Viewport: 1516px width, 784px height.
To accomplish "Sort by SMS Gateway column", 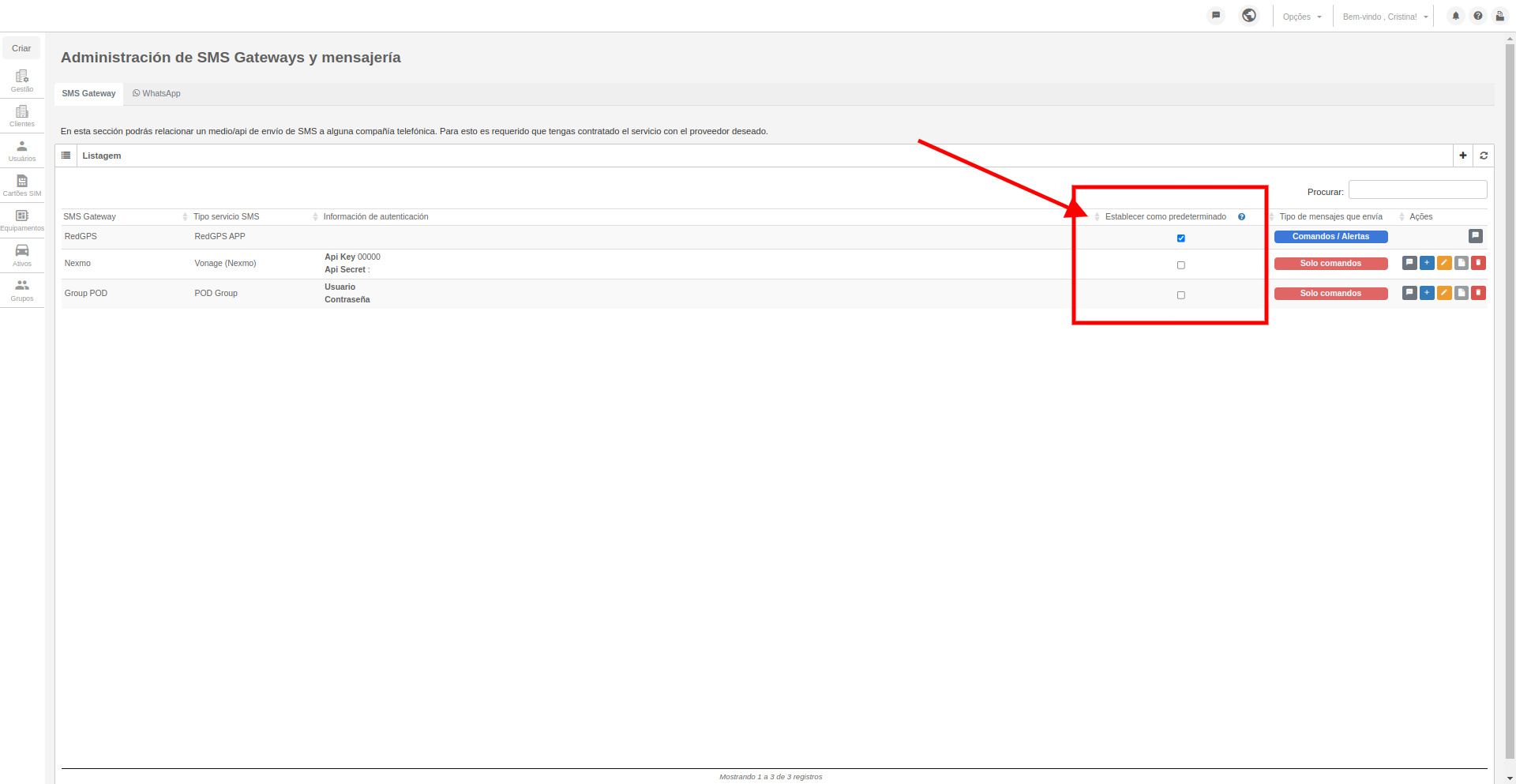I will point(125,216).
